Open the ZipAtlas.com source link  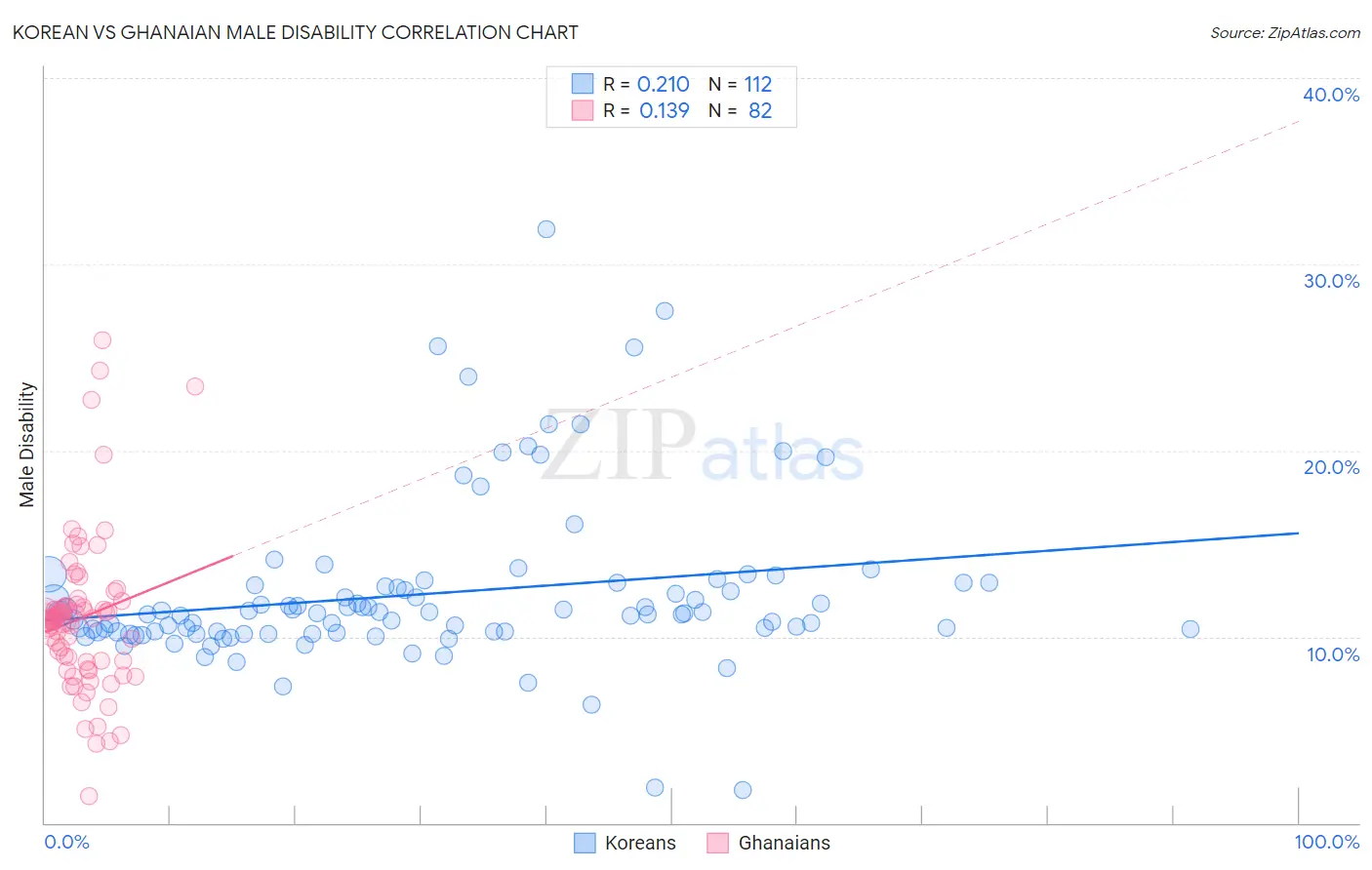coord(1285,32)
